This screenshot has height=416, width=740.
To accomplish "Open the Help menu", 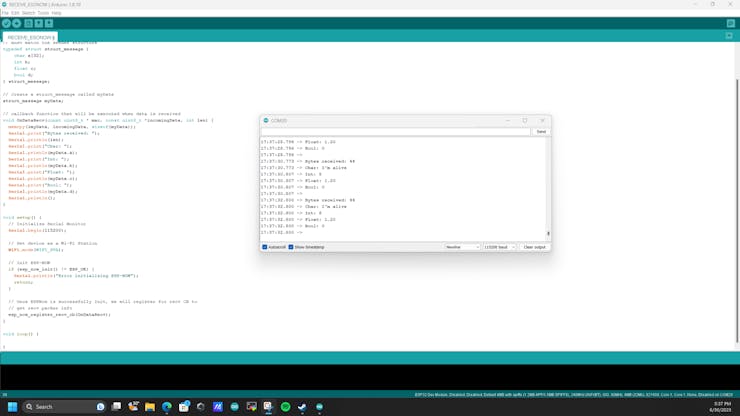I will [x=56, y=13].
